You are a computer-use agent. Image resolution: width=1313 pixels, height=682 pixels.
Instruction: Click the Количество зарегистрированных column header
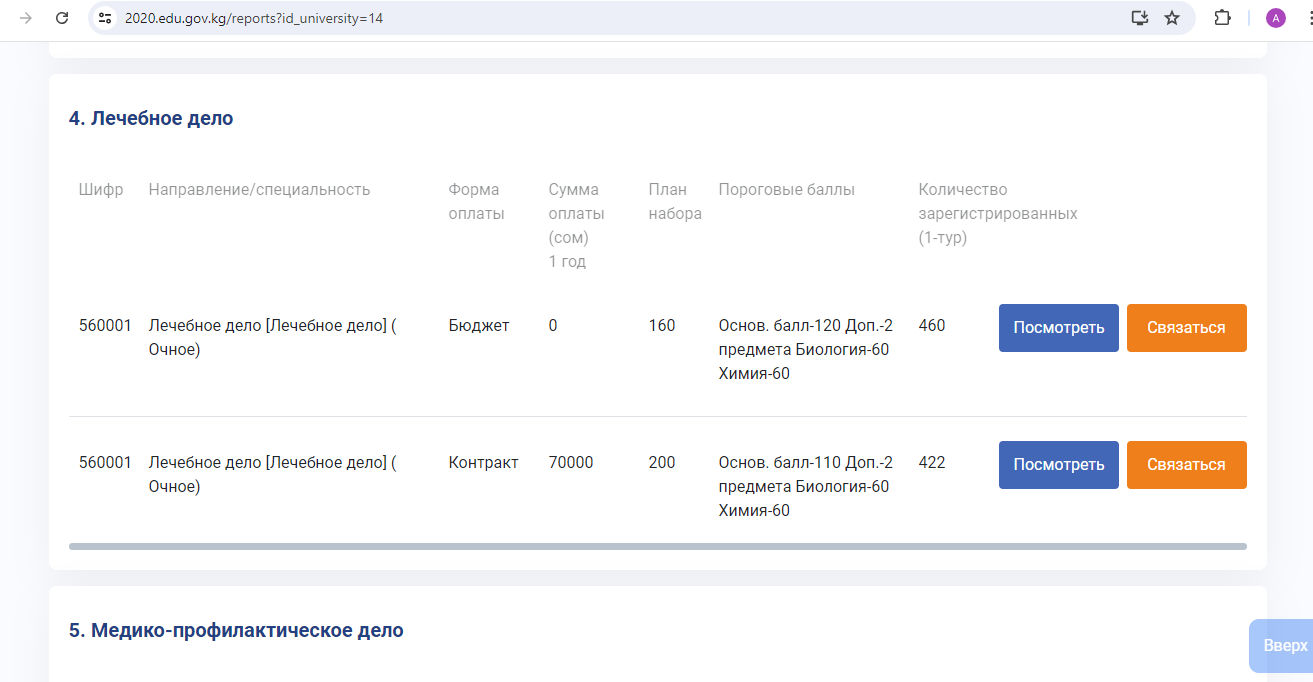998,213
